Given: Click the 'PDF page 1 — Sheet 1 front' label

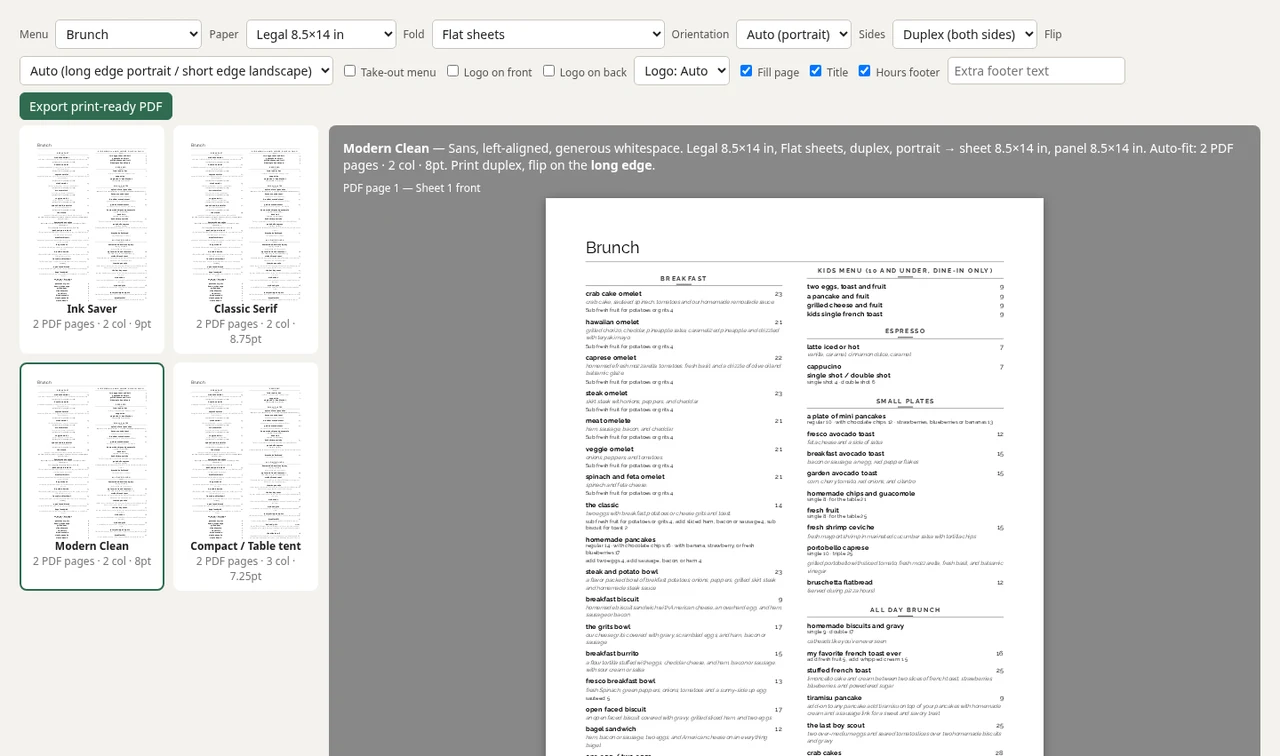Looking at the screenshot, I should pyautogui.click(x=411, y=188).
